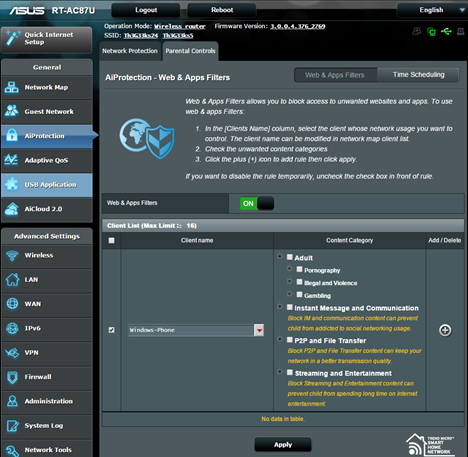468x457 pixels.
Task: Open the firmware version 3.0.0.4.376_2769 link
Action: 298,26
